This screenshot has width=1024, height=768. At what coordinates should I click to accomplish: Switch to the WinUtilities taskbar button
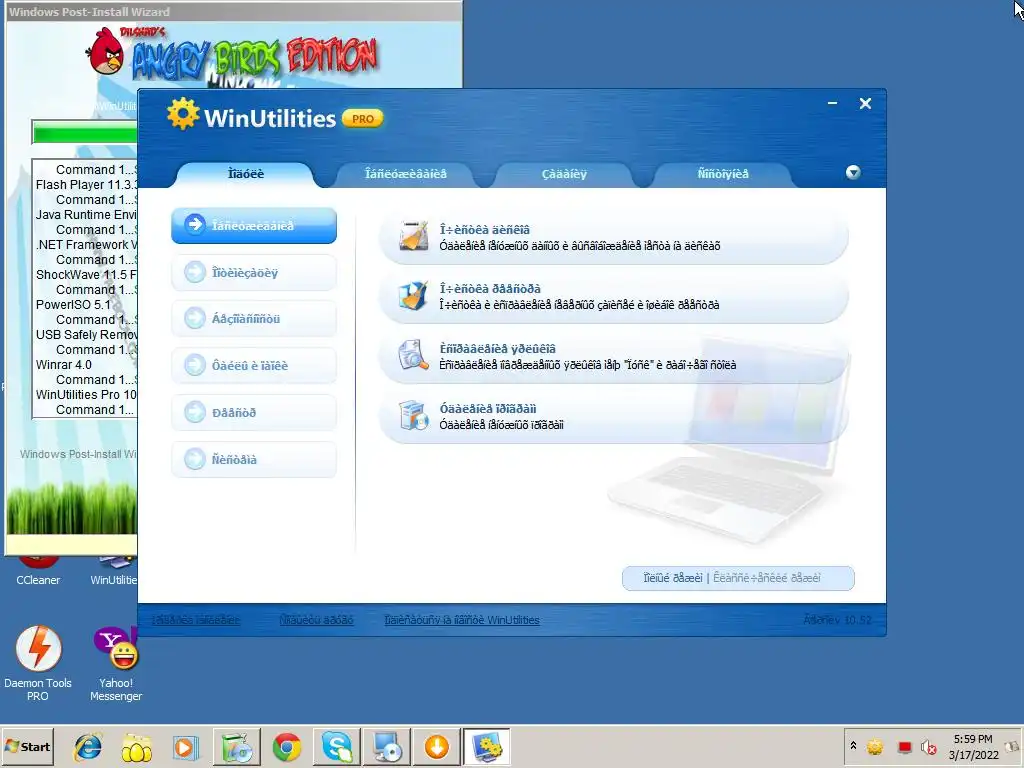point(487,747)
